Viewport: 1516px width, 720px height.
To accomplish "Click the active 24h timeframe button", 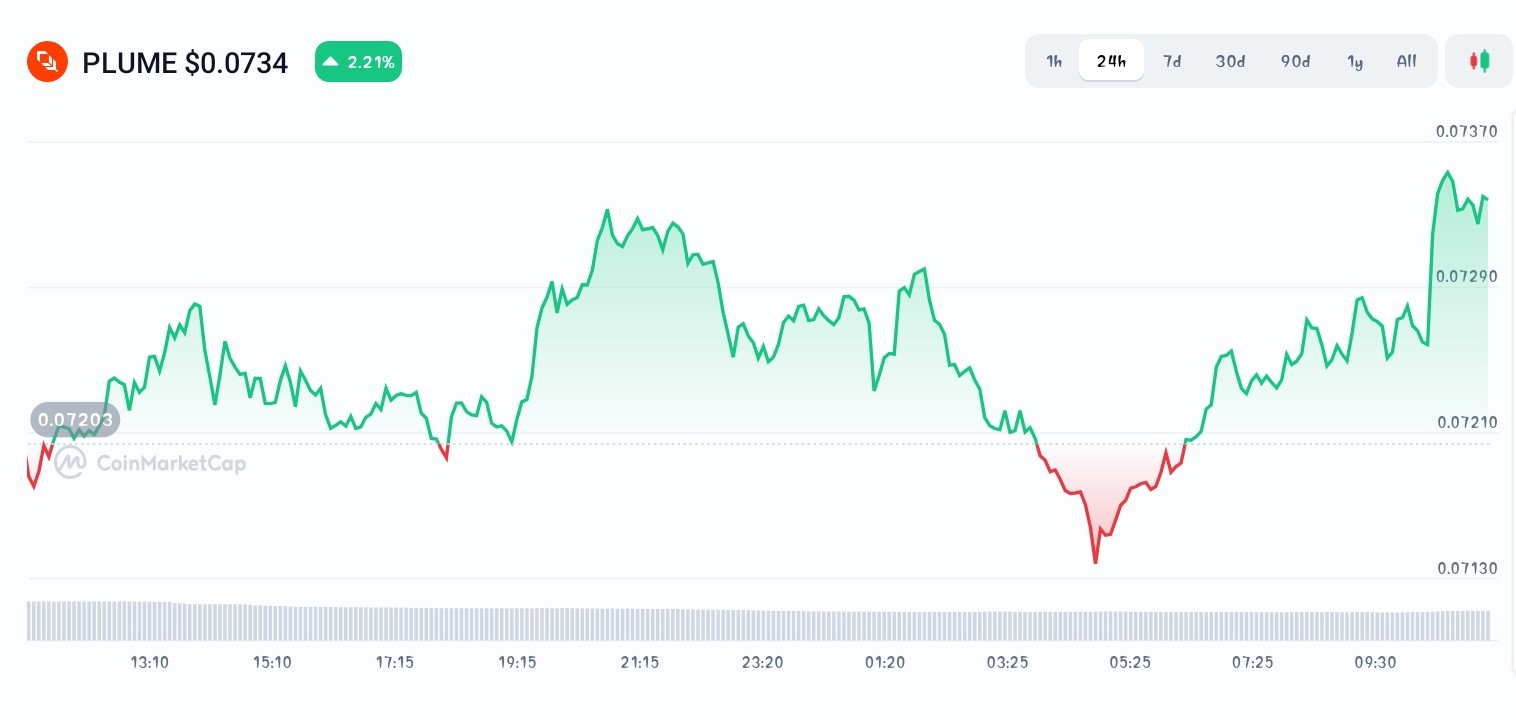I will pos(1111,60).
